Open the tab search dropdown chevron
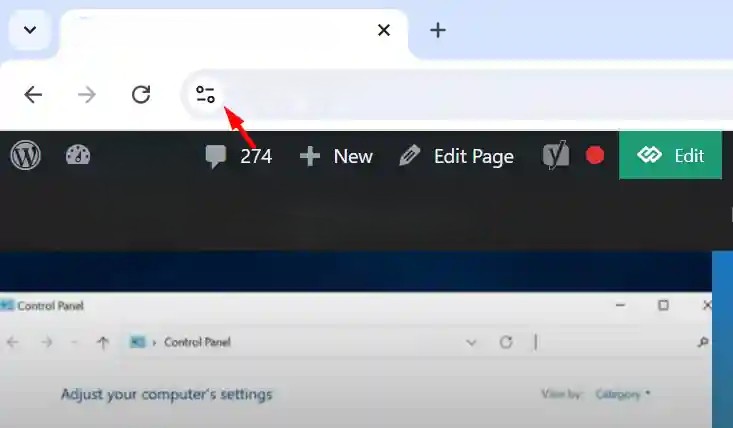Screen dimensions: 733x428 click(x=30, y=30)
